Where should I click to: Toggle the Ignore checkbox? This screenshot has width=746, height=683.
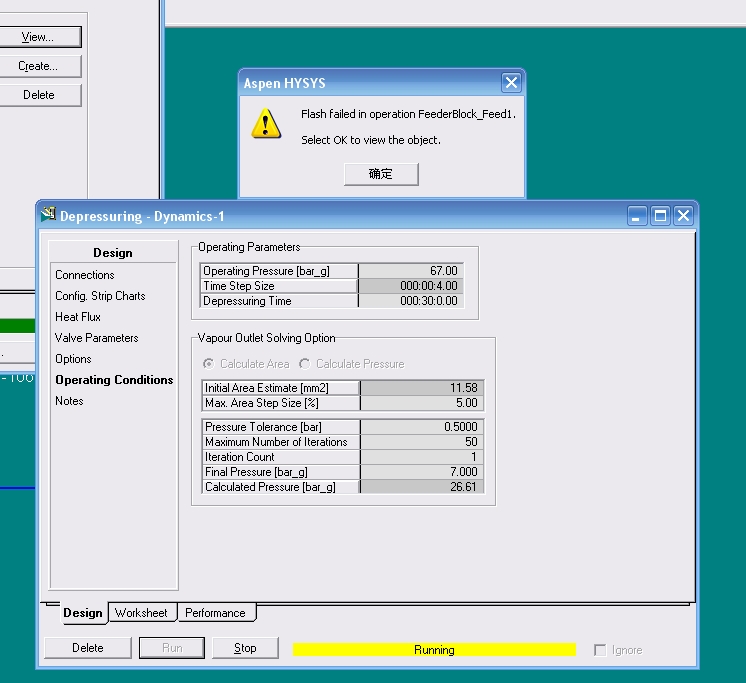pos(600,650)
